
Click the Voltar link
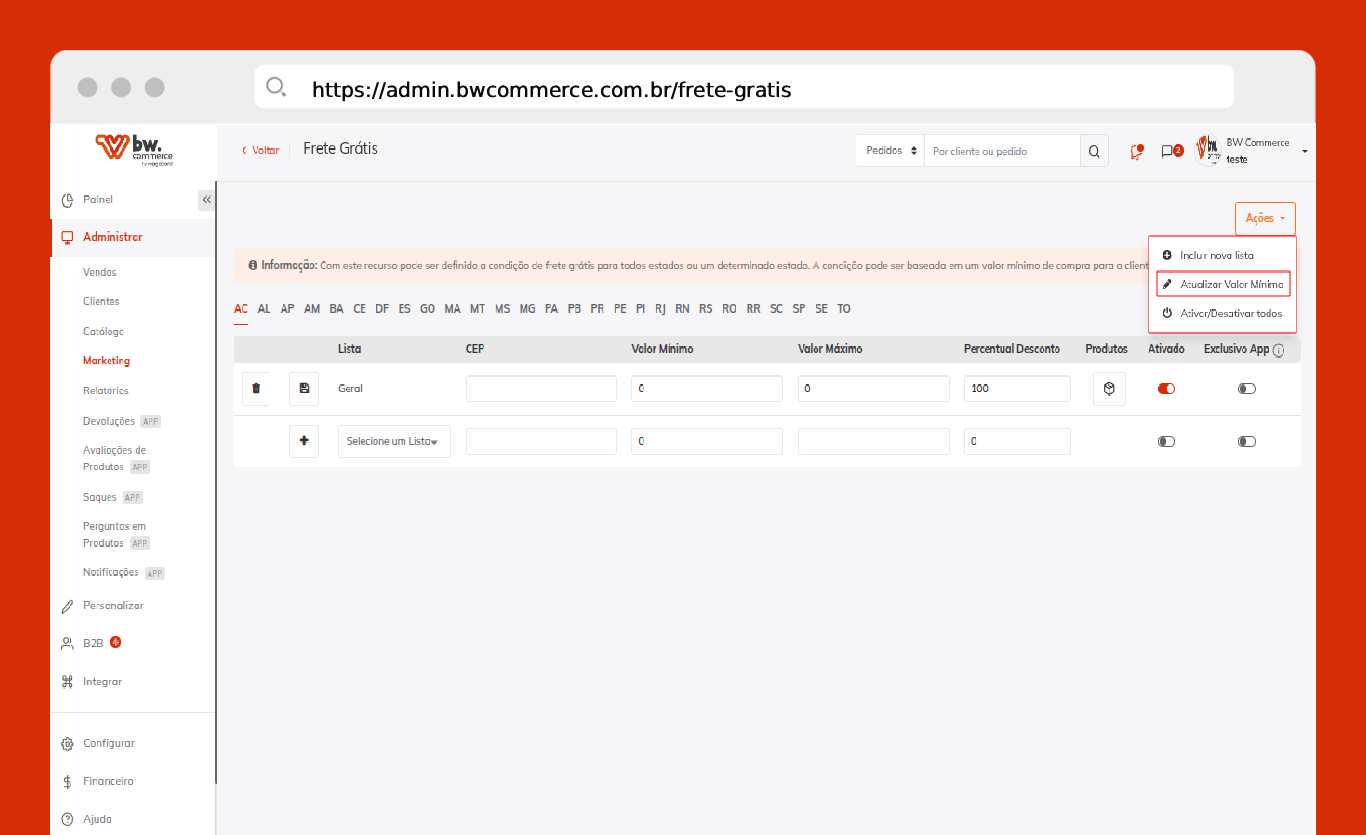(x=261, y=150)
